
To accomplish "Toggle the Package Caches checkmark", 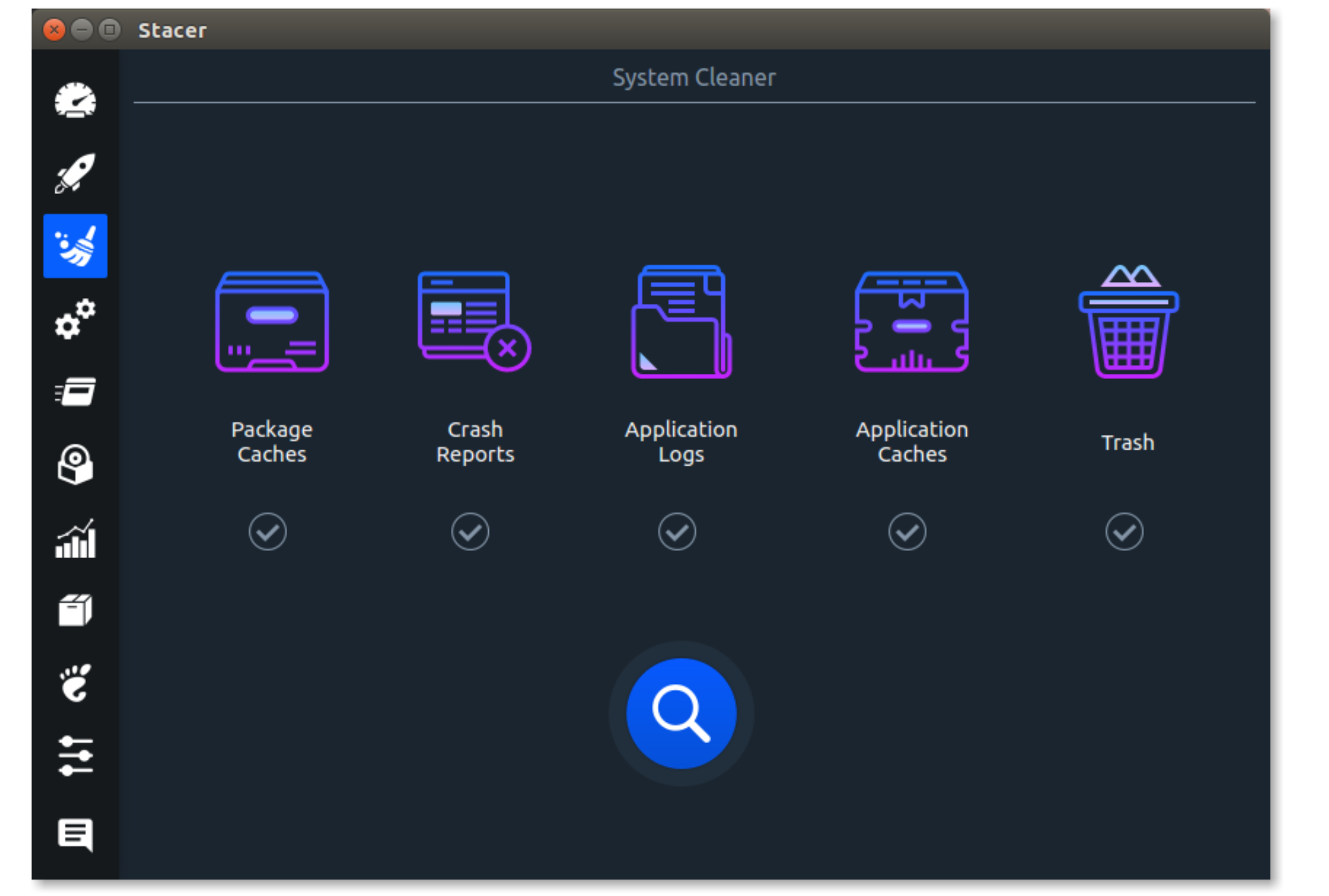I will click(267, 532).
